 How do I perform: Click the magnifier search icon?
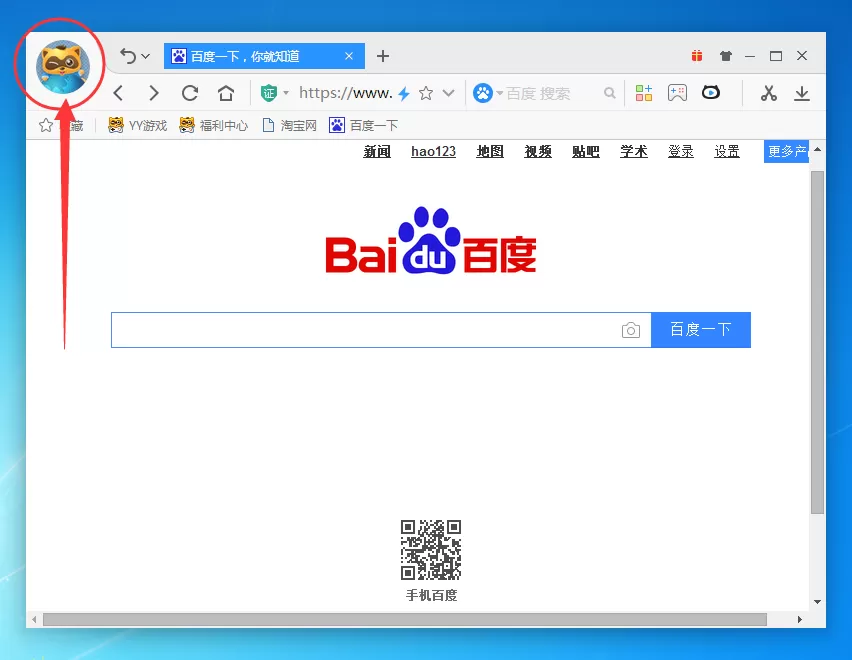pos(610,93)
